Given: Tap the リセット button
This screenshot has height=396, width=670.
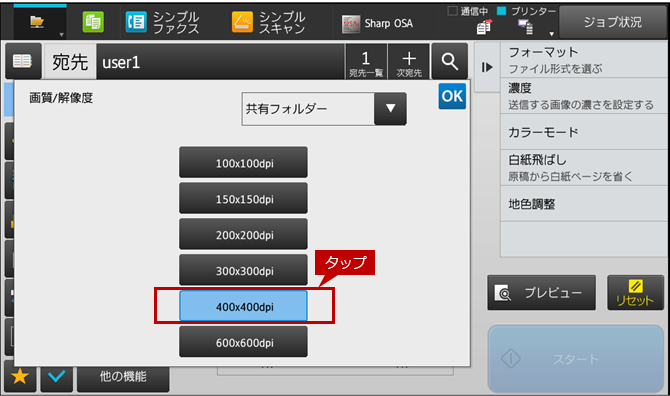Looking at the screenshot, I should (635, 293).
